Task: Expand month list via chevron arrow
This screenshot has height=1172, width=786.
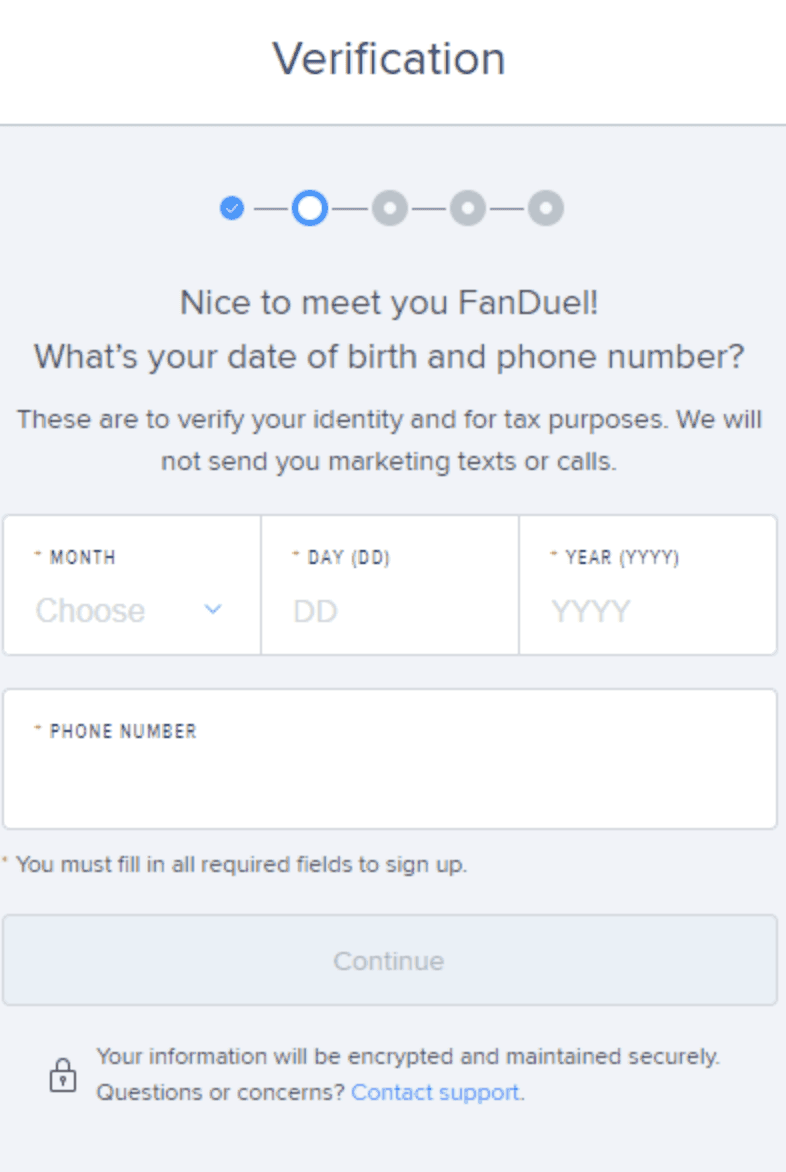Action: [213, 609]
